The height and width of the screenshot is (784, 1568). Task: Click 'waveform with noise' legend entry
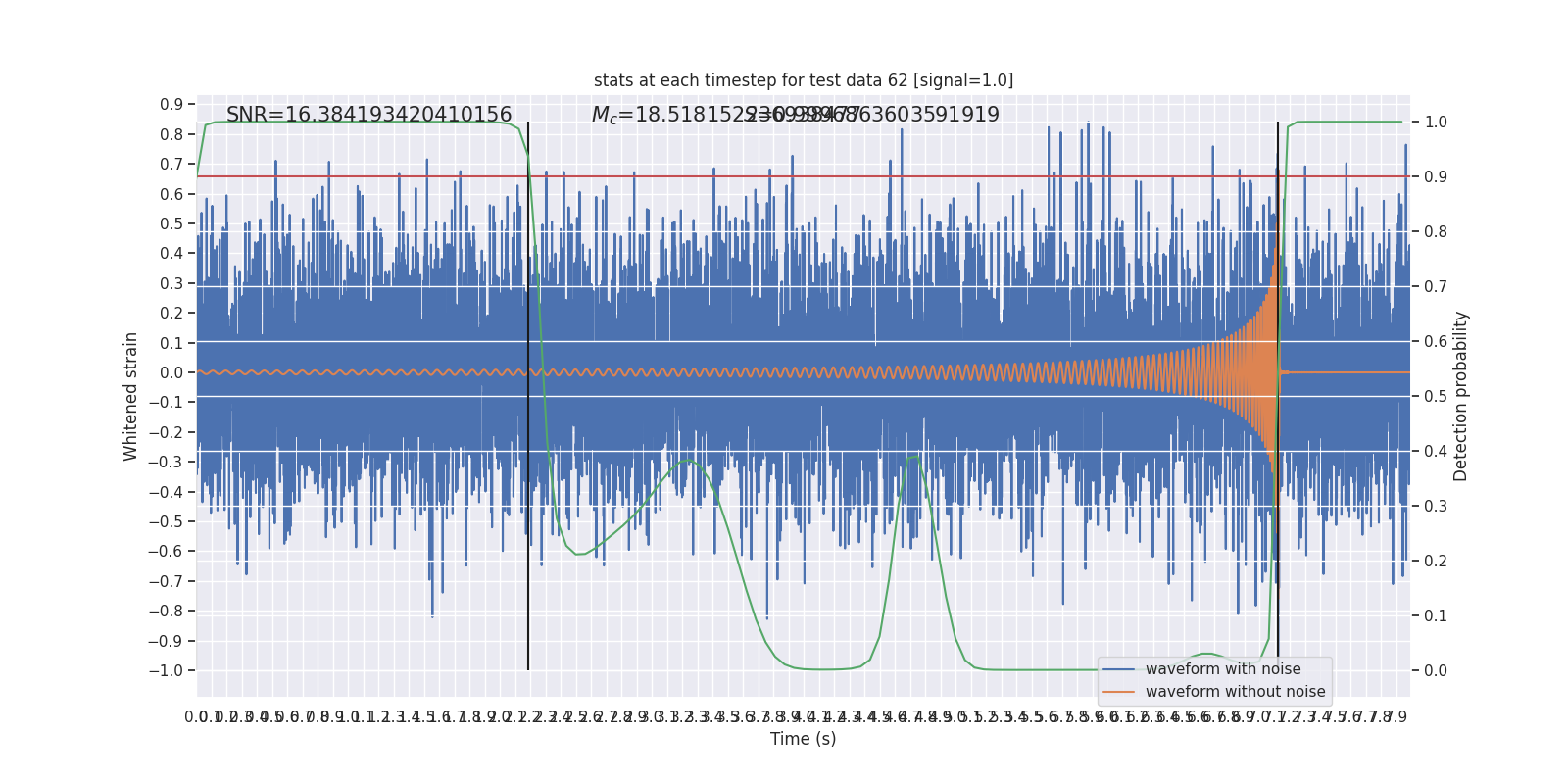[1223, 669]
